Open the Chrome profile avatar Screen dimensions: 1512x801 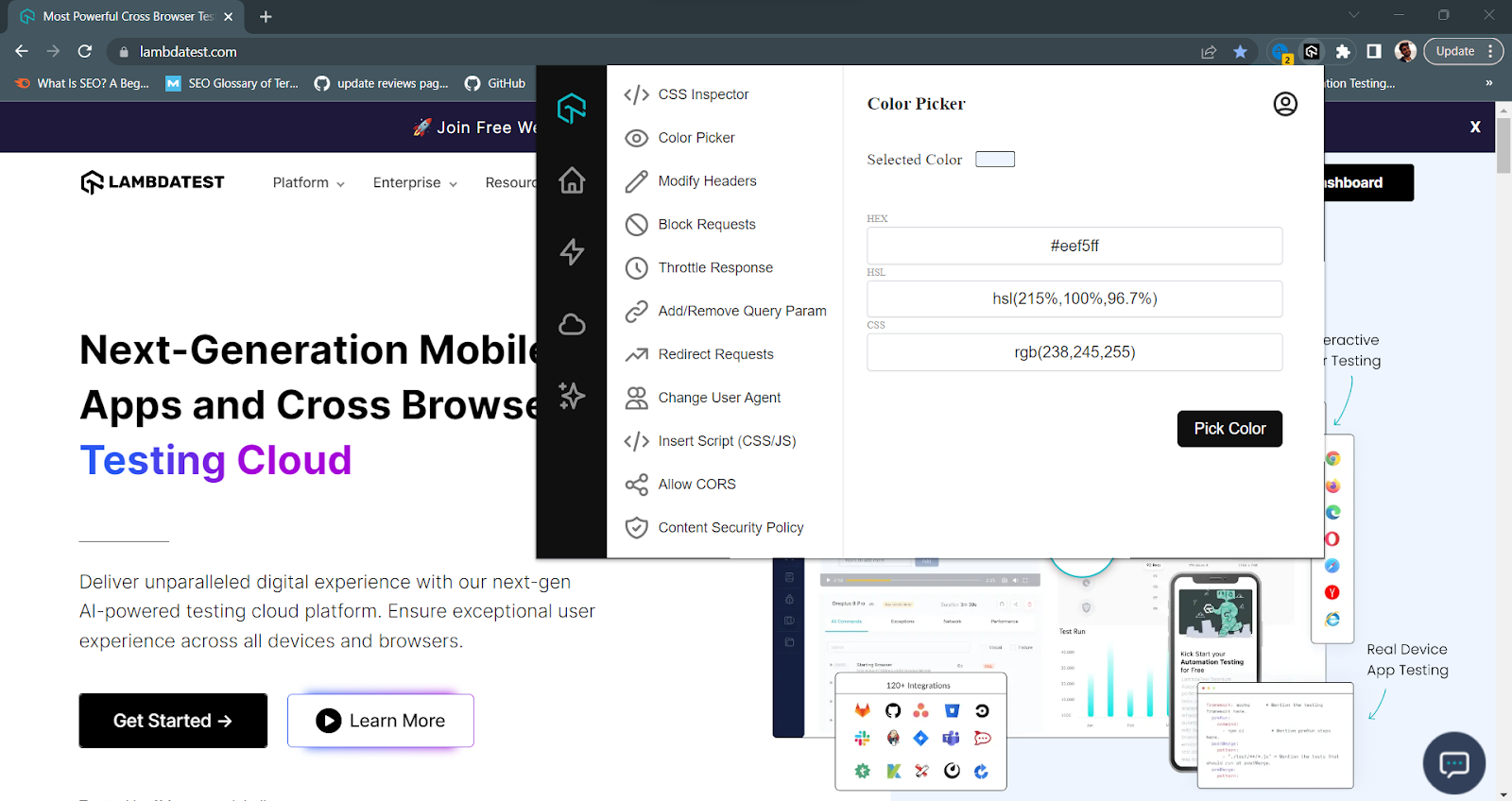click(x=1405, y=52)
